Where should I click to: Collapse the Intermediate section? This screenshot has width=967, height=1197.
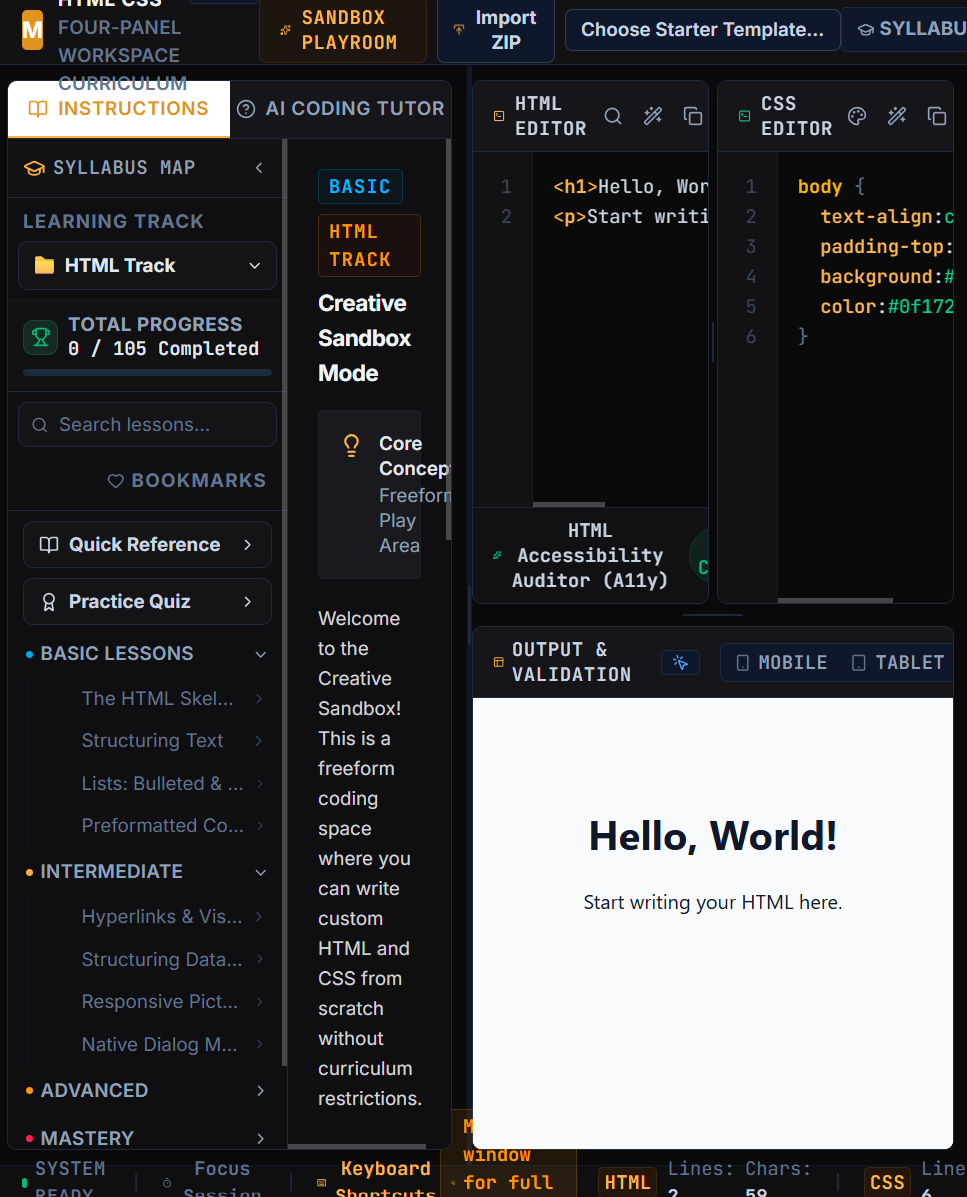point(147,872)
